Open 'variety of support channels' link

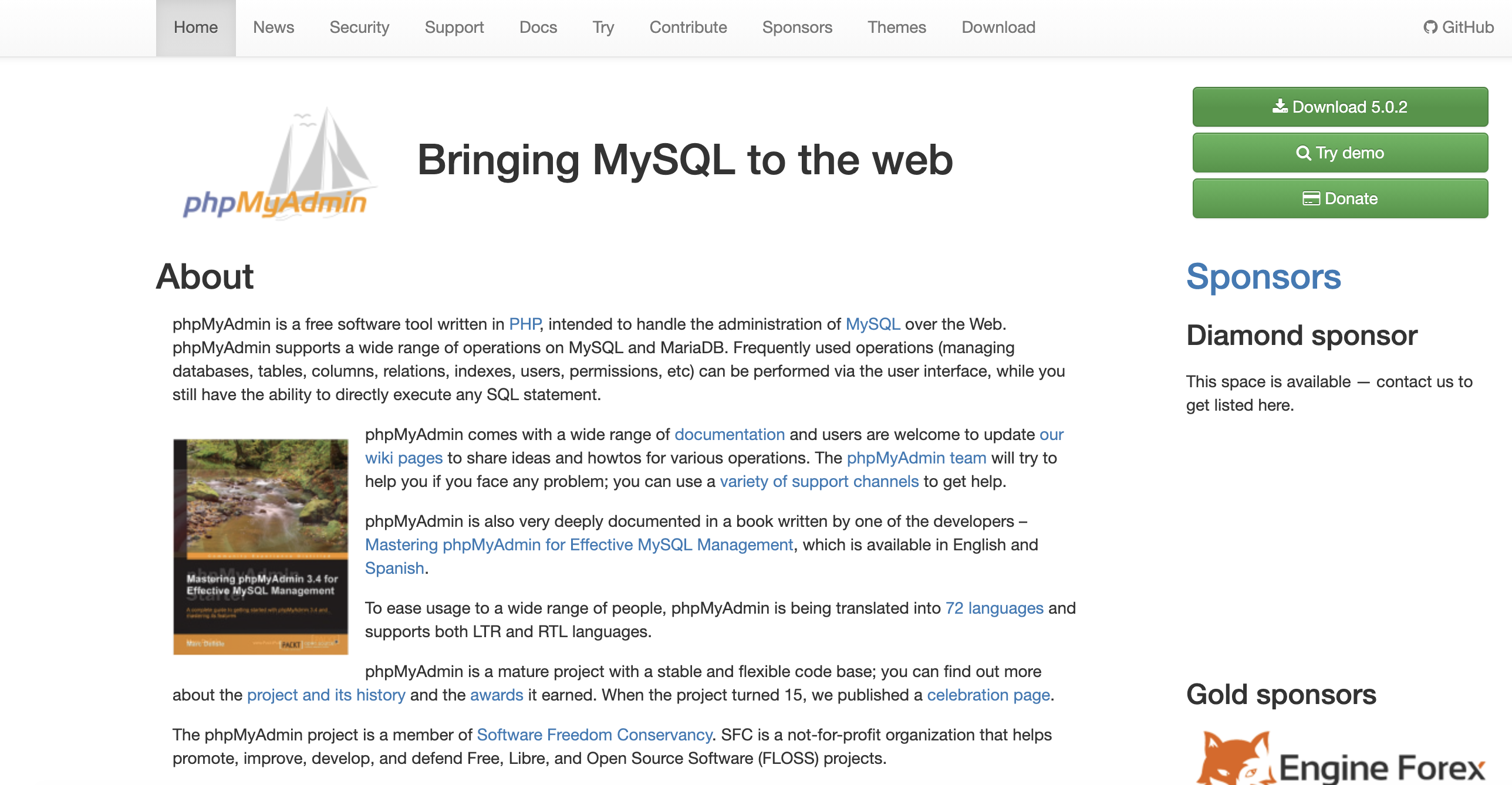pos(819,481)
